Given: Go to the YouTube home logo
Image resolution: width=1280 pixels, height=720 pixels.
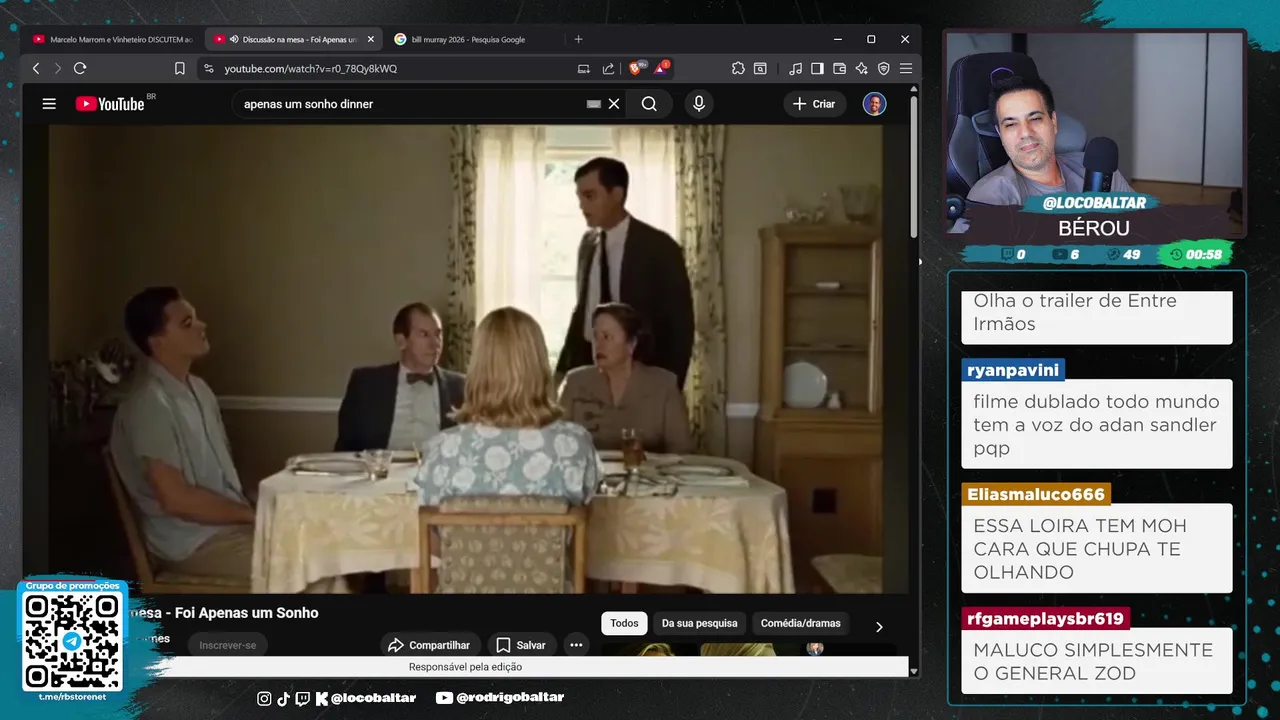Looking at the screenshot, I should pyautogui.click(x=110, y=104).
